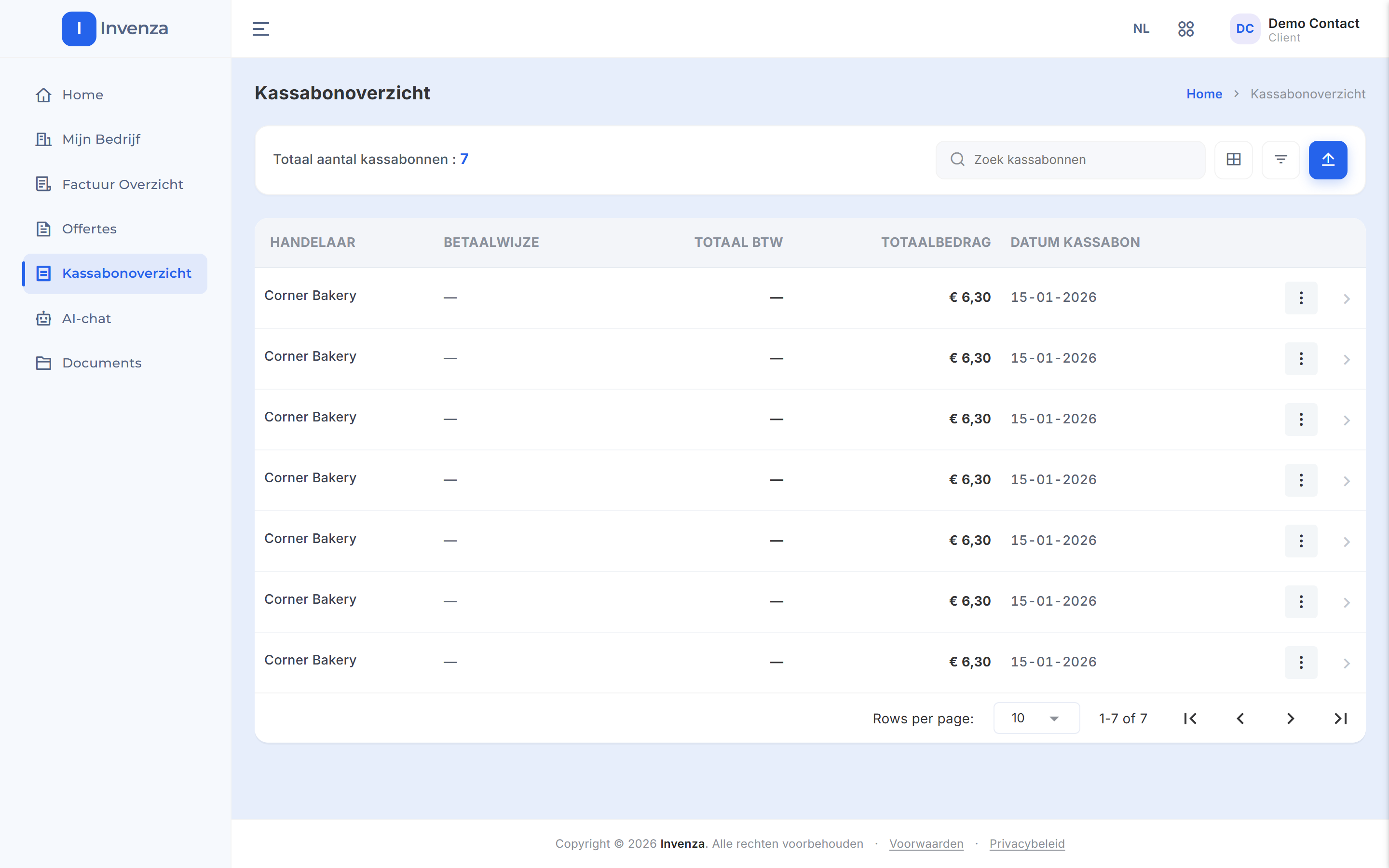1389x868 pixels.
Task: Jump to last page
Action: [x=1340, y=718]
